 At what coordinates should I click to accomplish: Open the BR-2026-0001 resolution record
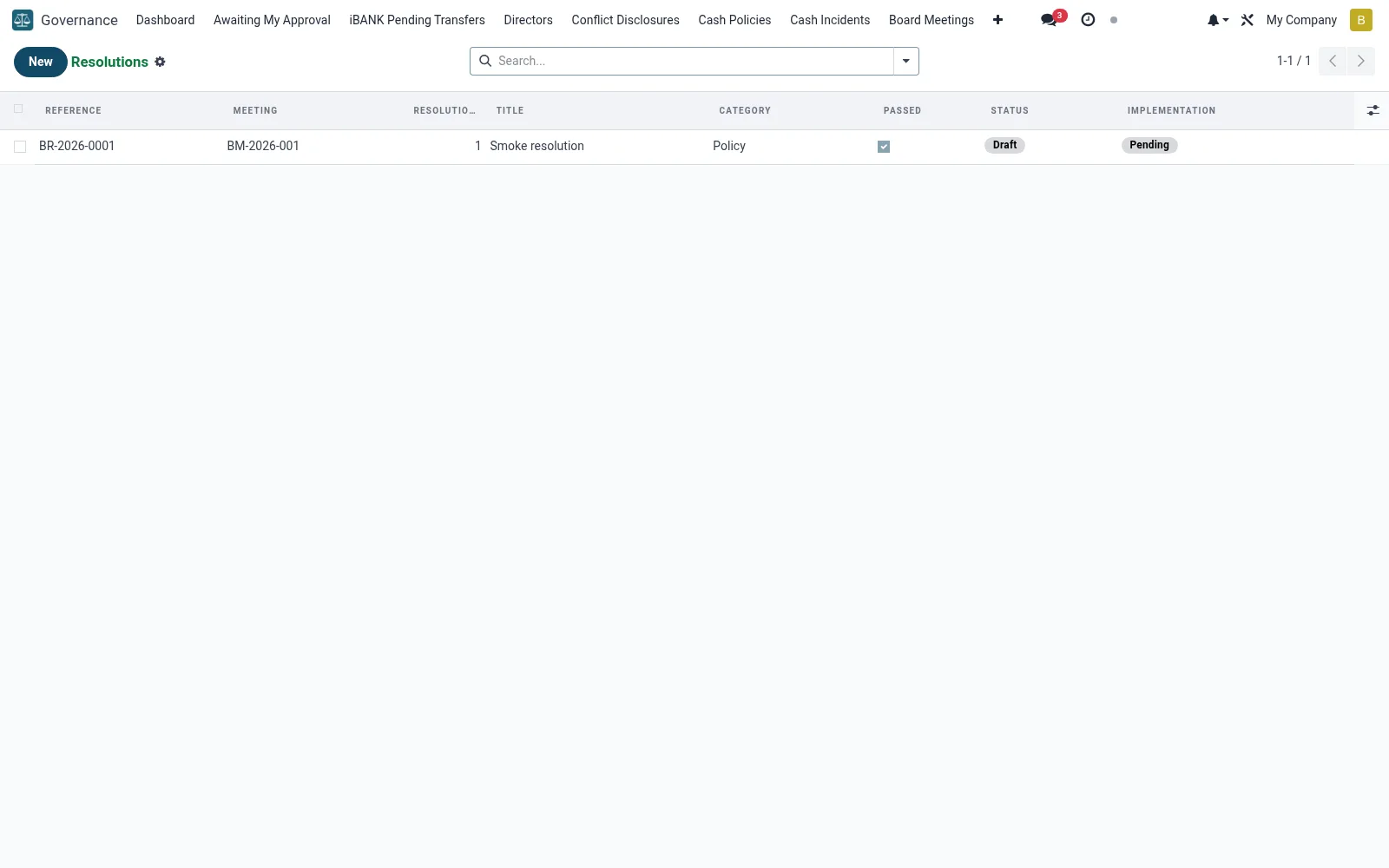click(x=76, y=146)
